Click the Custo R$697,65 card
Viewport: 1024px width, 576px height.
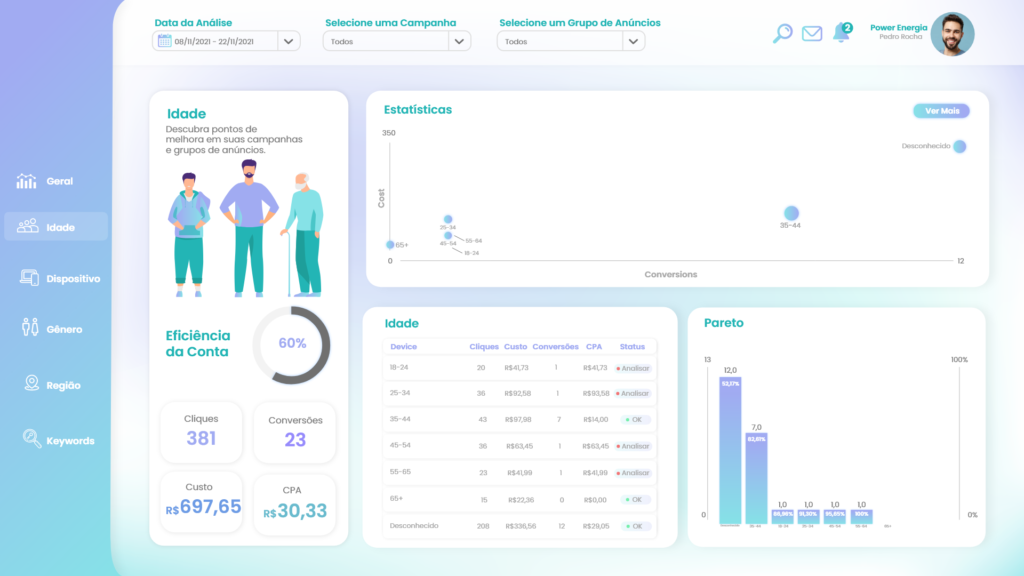click(201, 502)
